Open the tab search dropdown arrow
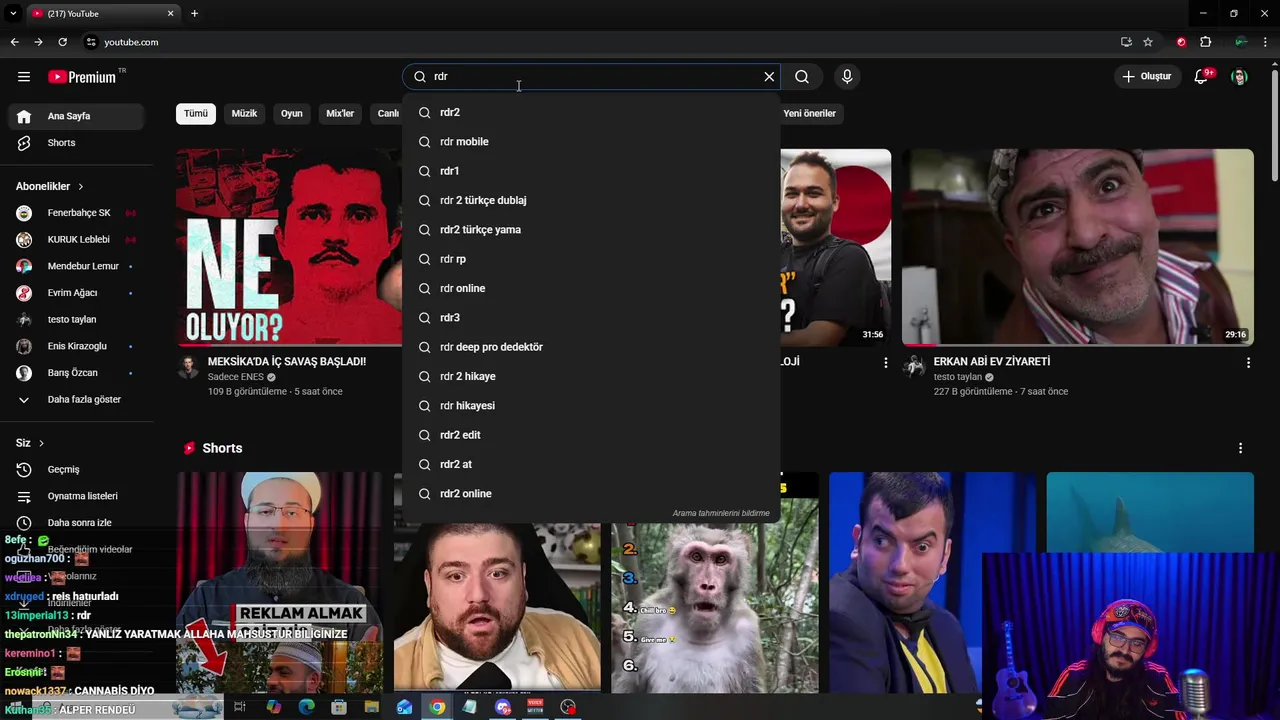 (x=13, y=13)
